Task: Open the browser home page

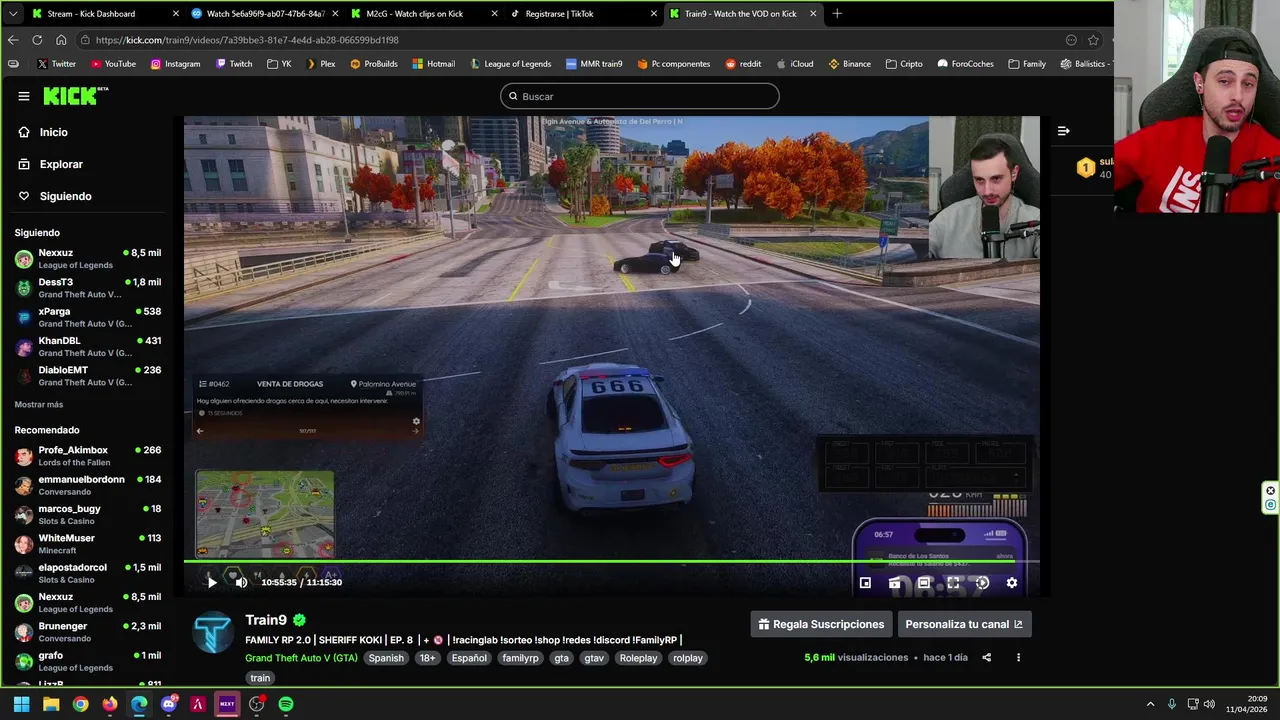Action: coord(61,40)
